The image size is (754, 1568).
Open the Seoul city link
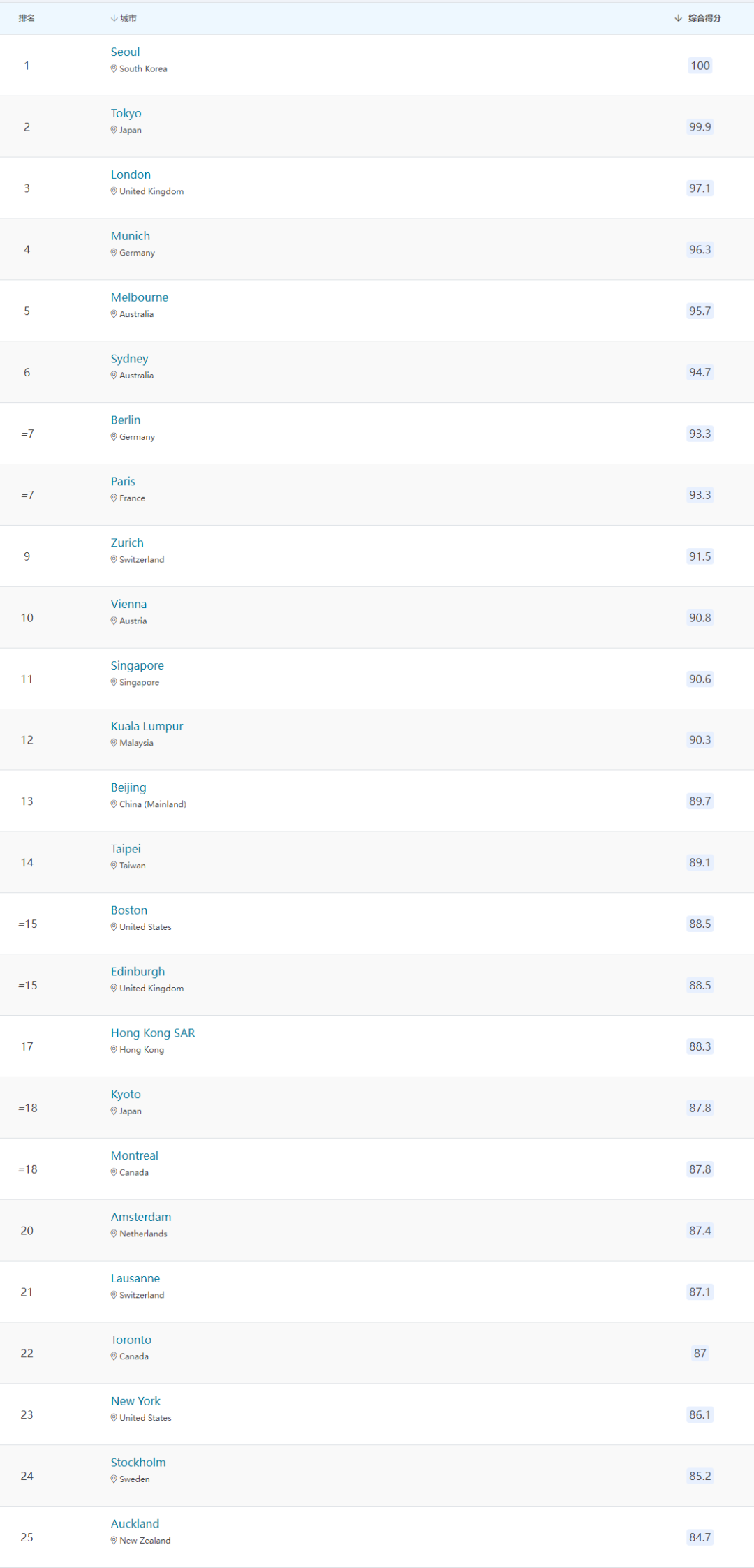pyautogui.click(x=126, y=52)
